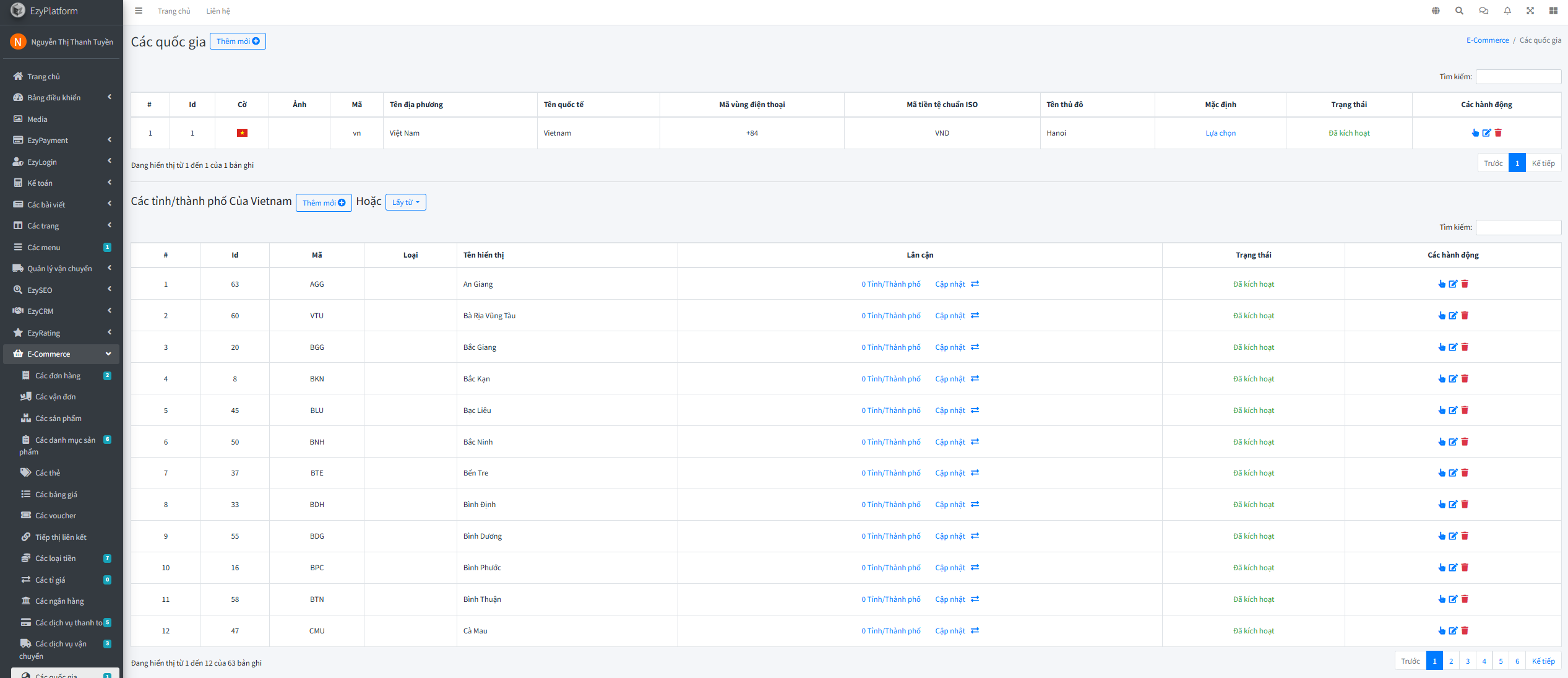
Task: Toggle the Bạc Liêu activation status
Action: 1253,411
